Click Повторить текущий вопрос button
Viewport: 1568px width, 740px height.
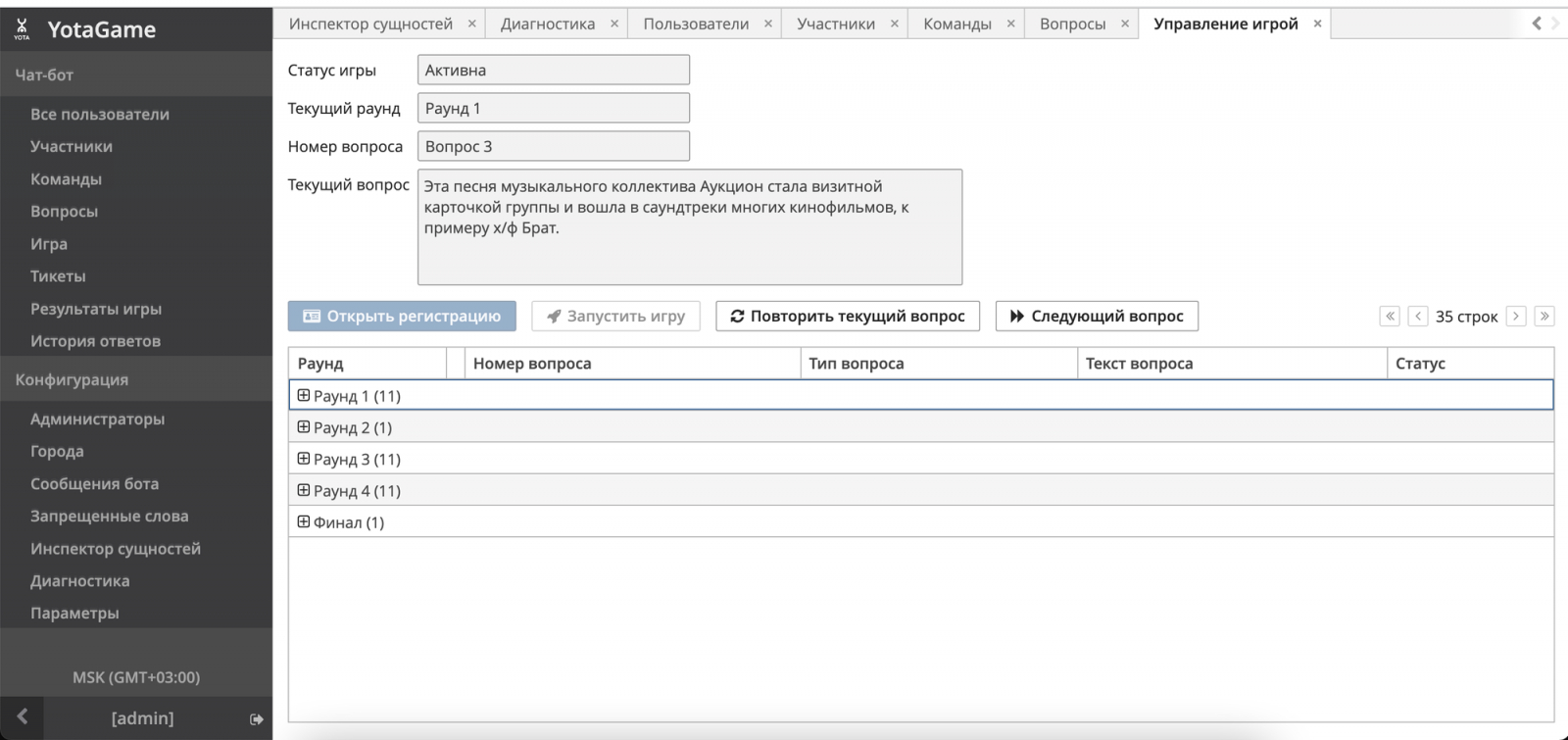[x=848, y=316]
